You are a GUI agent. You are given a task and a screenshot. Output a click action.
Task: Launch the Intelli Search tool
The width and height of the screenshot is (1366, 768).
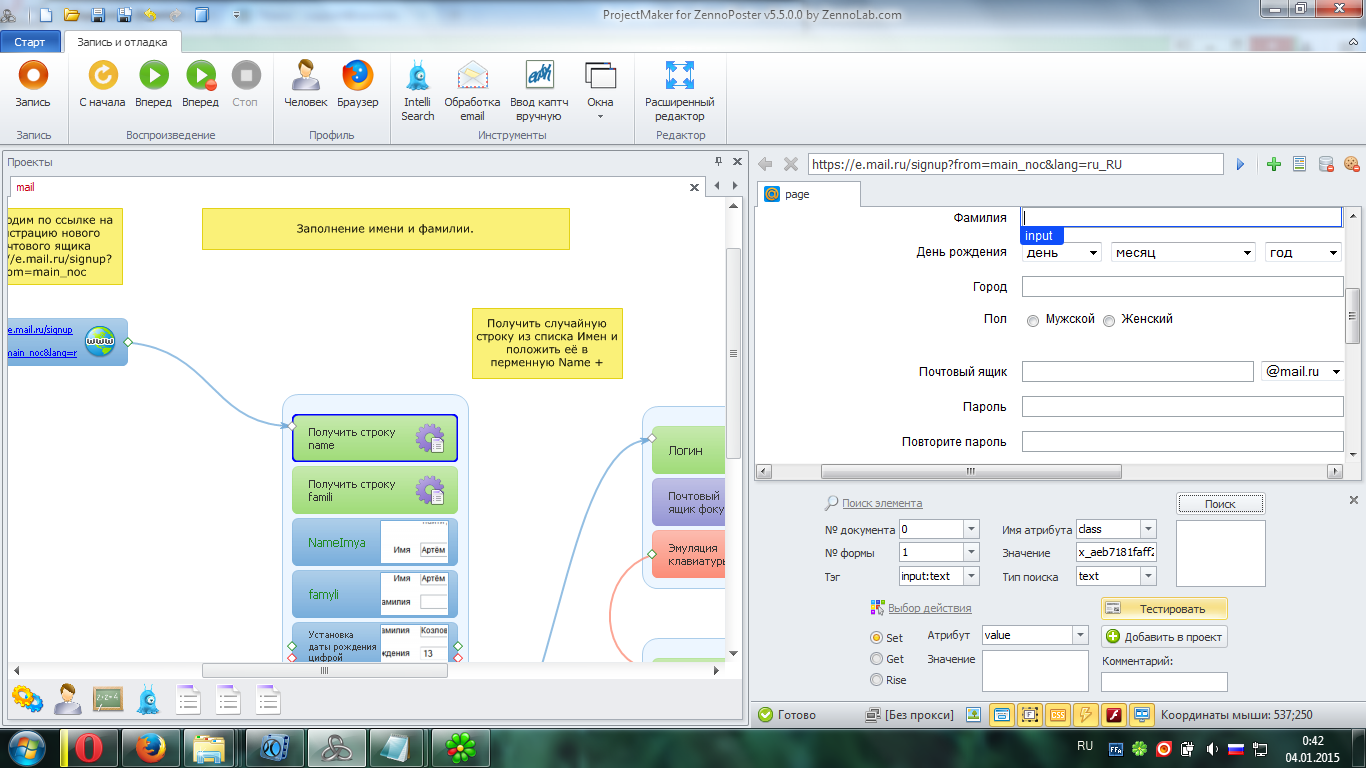(418, 76)
